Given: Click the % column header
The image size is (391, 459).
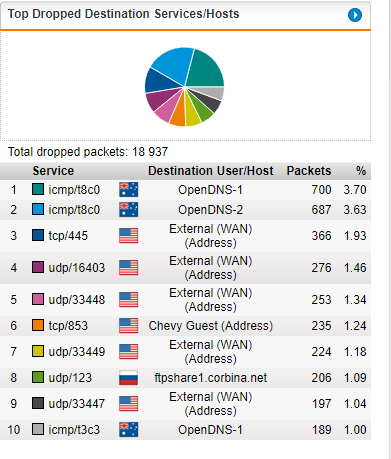Looking at the screenshot, I should pos(361,171).
